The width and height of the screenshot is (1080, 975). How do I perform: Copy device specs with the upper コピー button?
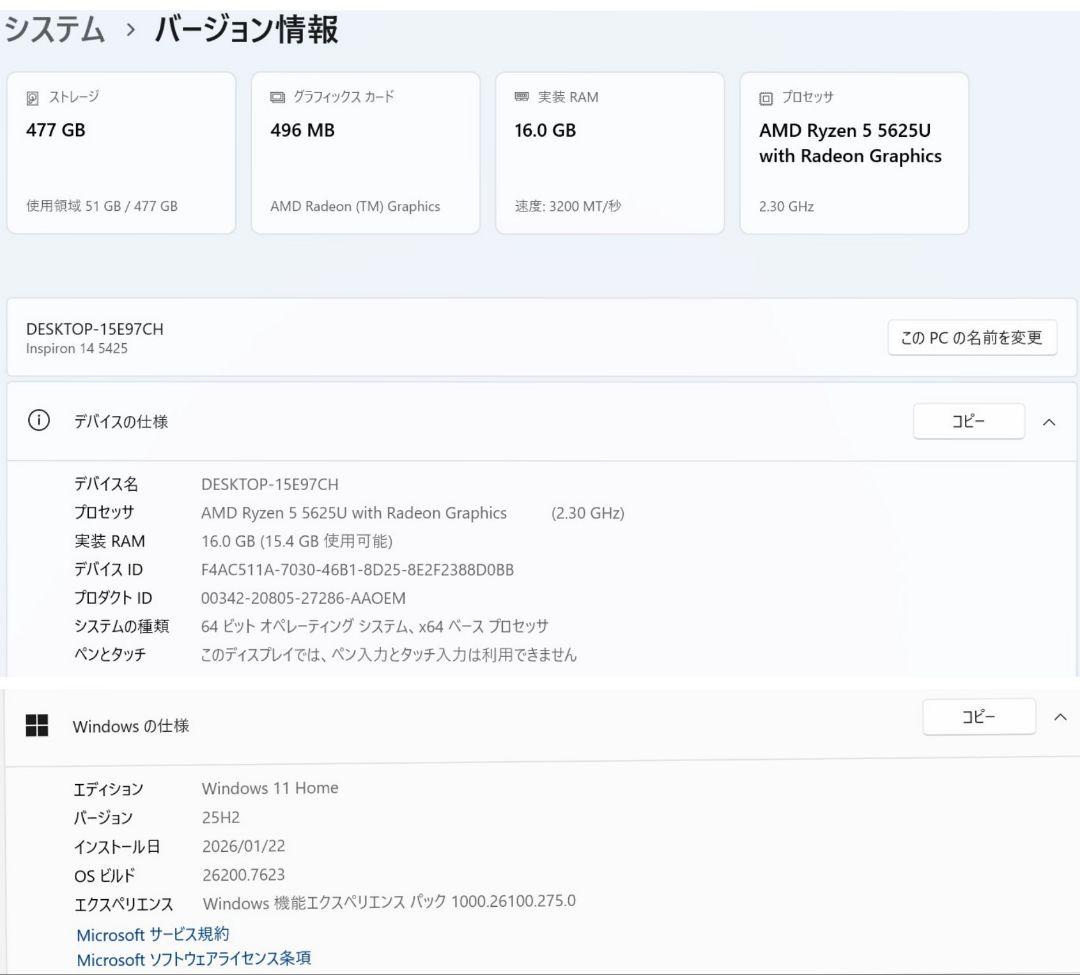click(968, 421)
